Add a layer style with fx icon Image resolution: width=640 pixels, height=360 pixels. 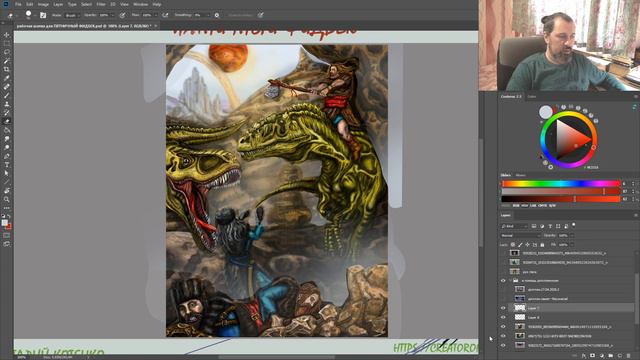coord(584,356)
